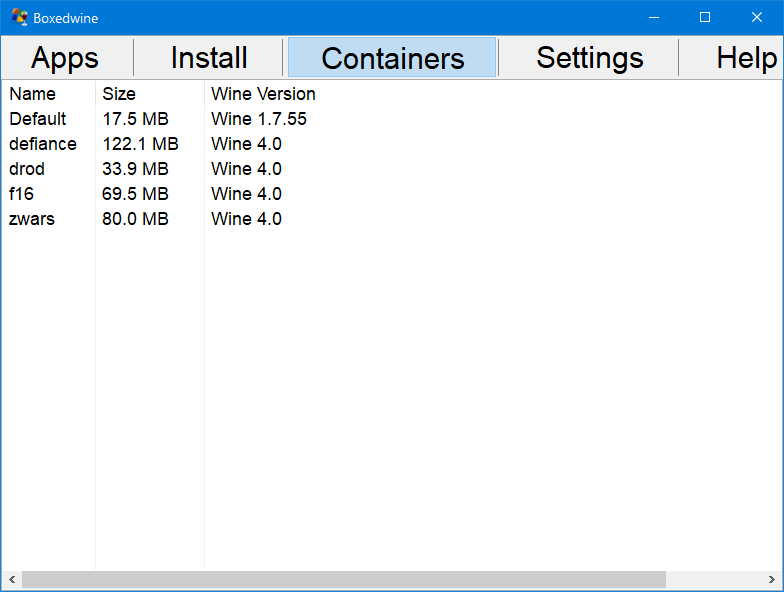The image size is (784, 592).
Task: Close the Boxedwine window
Action: pyautogui.click(x=757, y=17)
